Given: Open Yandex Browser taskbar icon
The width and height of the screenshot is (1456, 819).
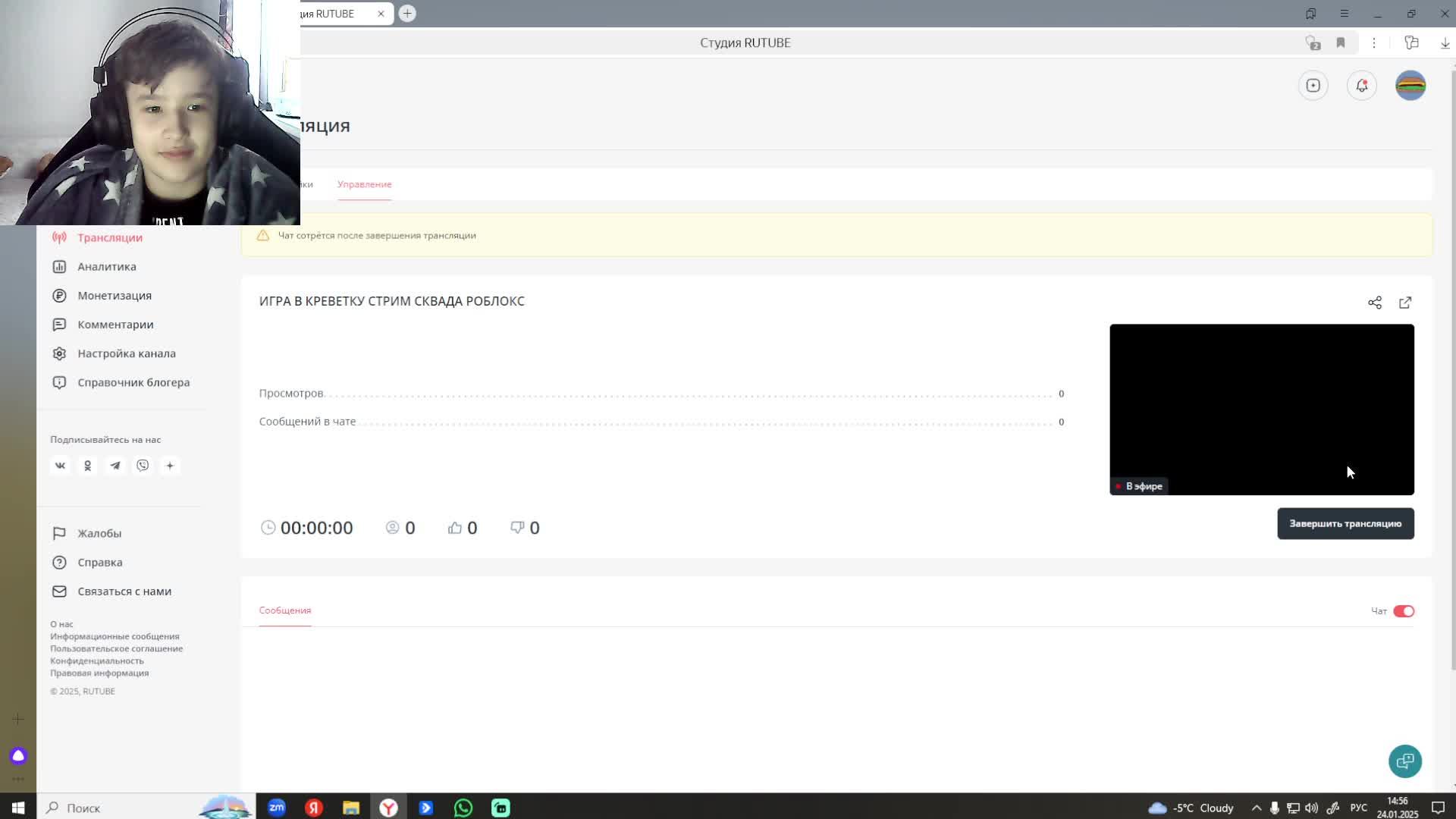Looking at the screenshot, I should (388, 808).
